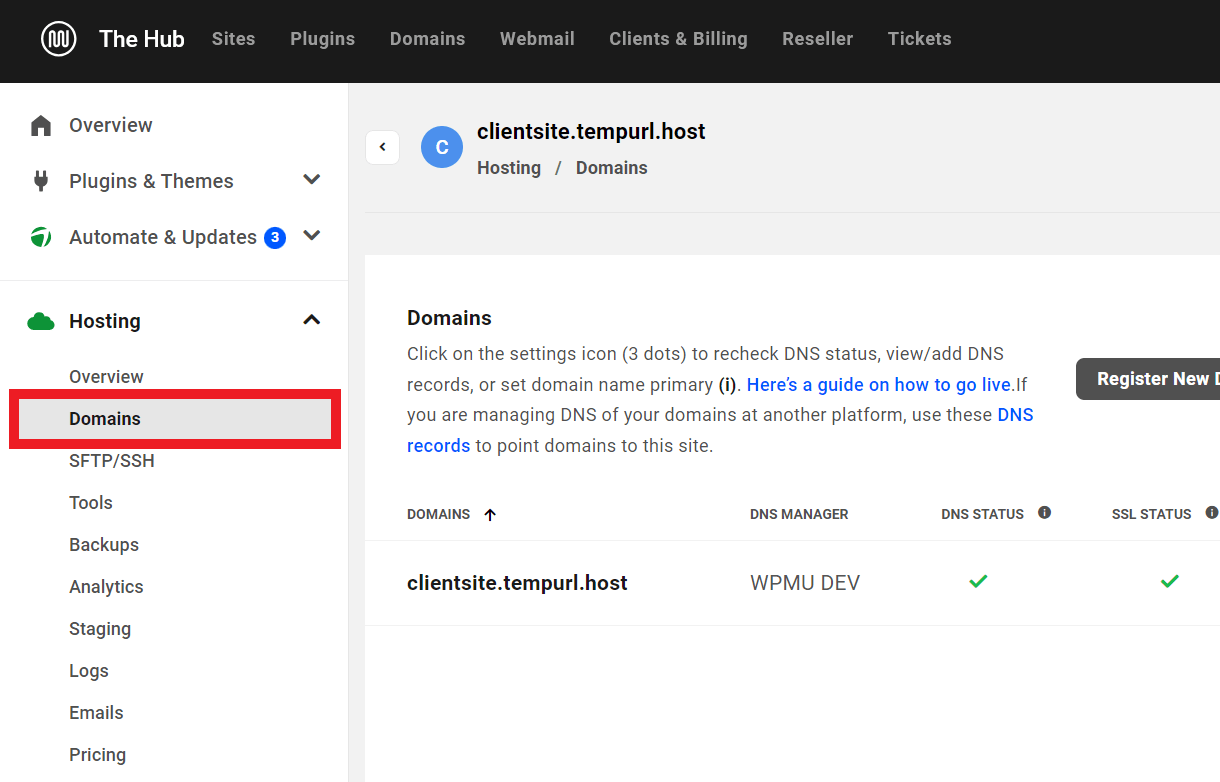Open the DNS records link
Viewport: 1220px width, 782px height.
pyautogui.click(x=720, y=430)
